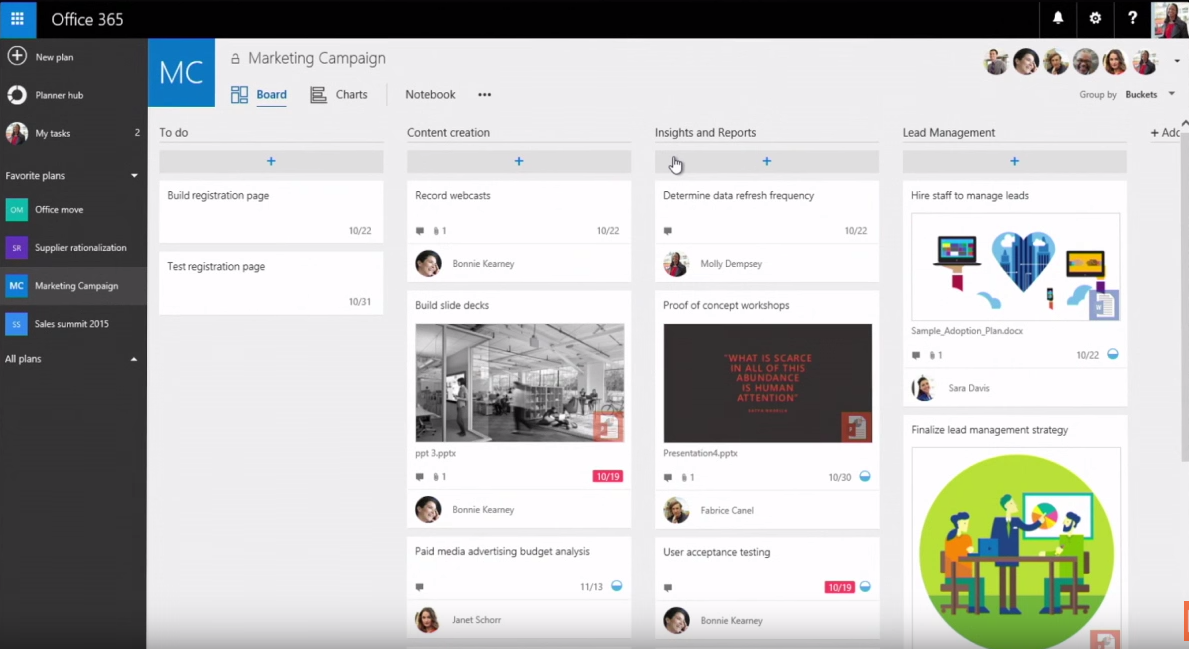Add a task to Content creation bucket
Viewport: 1189px width, 649px height.
[x=519, y=161]
